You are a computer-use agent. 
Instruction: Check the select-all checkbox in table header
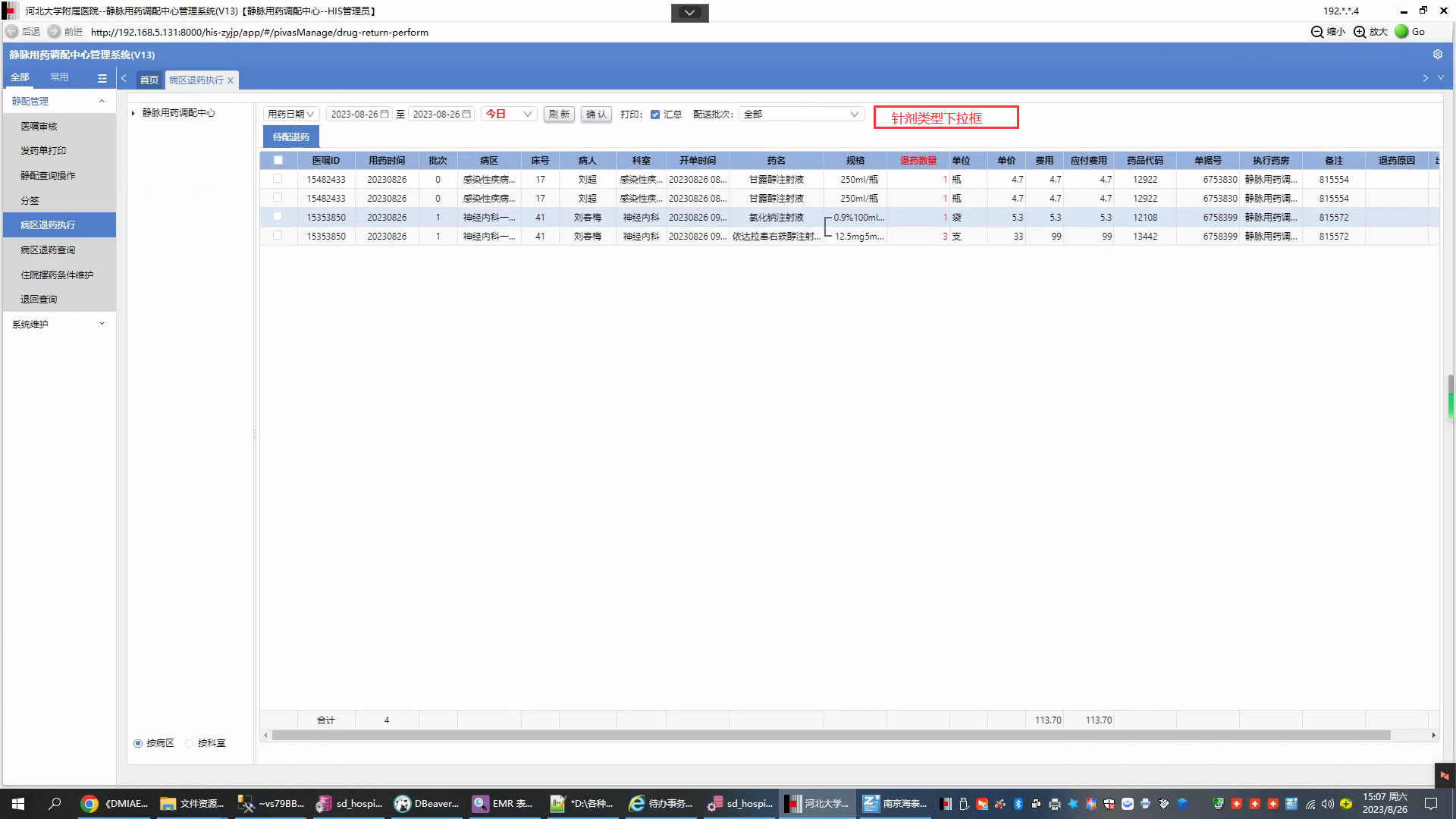278,160
